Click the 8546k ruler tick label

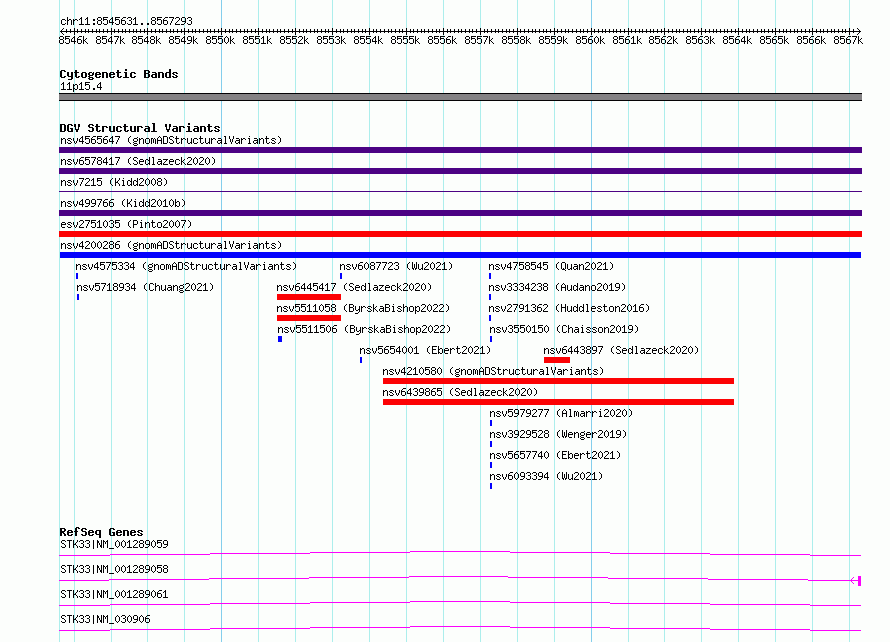point(73,40)
